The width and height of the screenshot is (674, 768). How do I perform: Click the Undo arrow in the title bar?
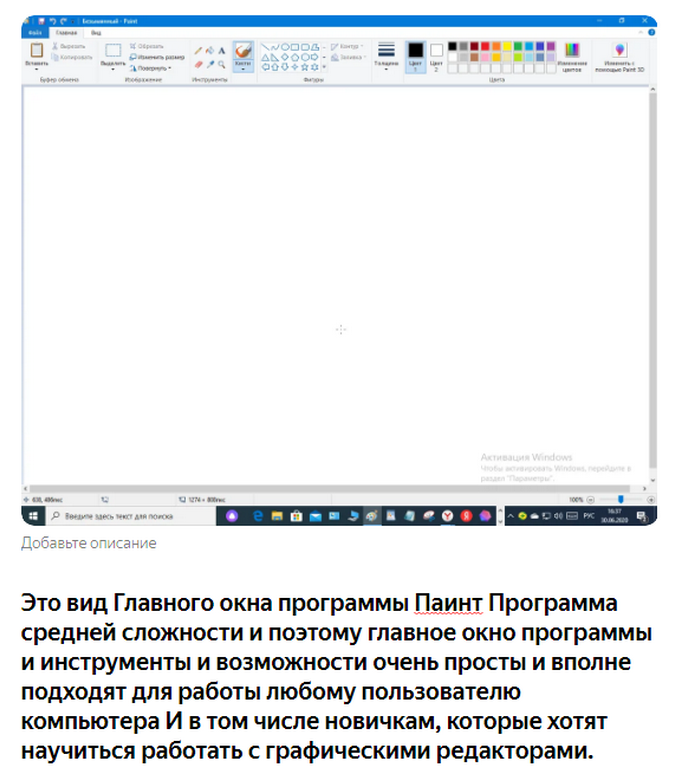pos(53,21)
